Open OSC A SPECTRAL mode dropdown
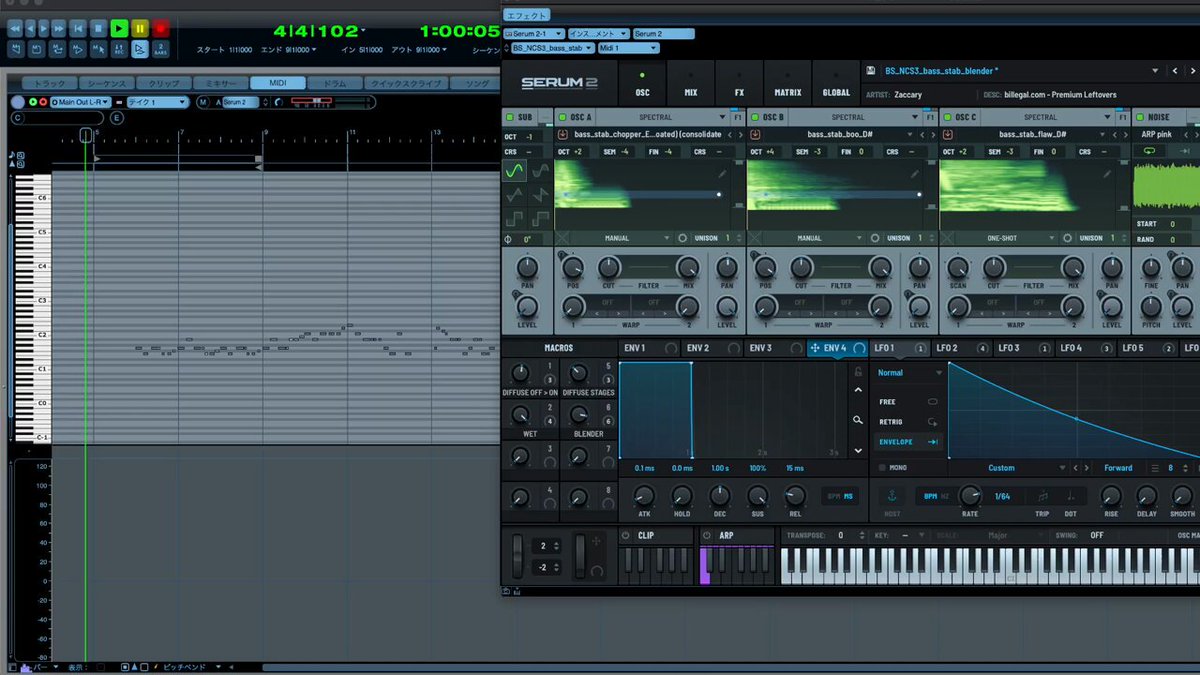The height and width of the screenshot is (675, 1200). [659, 117]
